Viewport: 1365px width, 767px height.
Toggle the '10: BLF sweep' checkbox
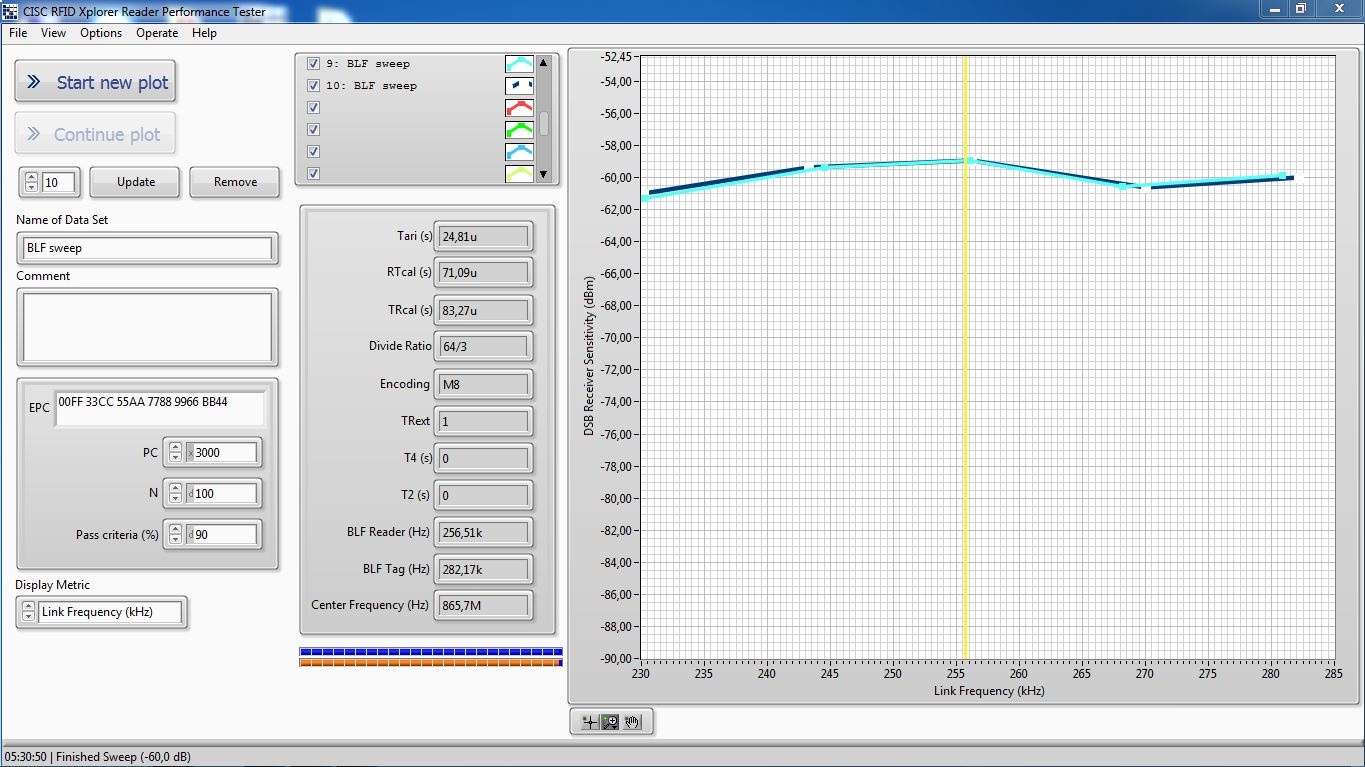tap(314, 86)
